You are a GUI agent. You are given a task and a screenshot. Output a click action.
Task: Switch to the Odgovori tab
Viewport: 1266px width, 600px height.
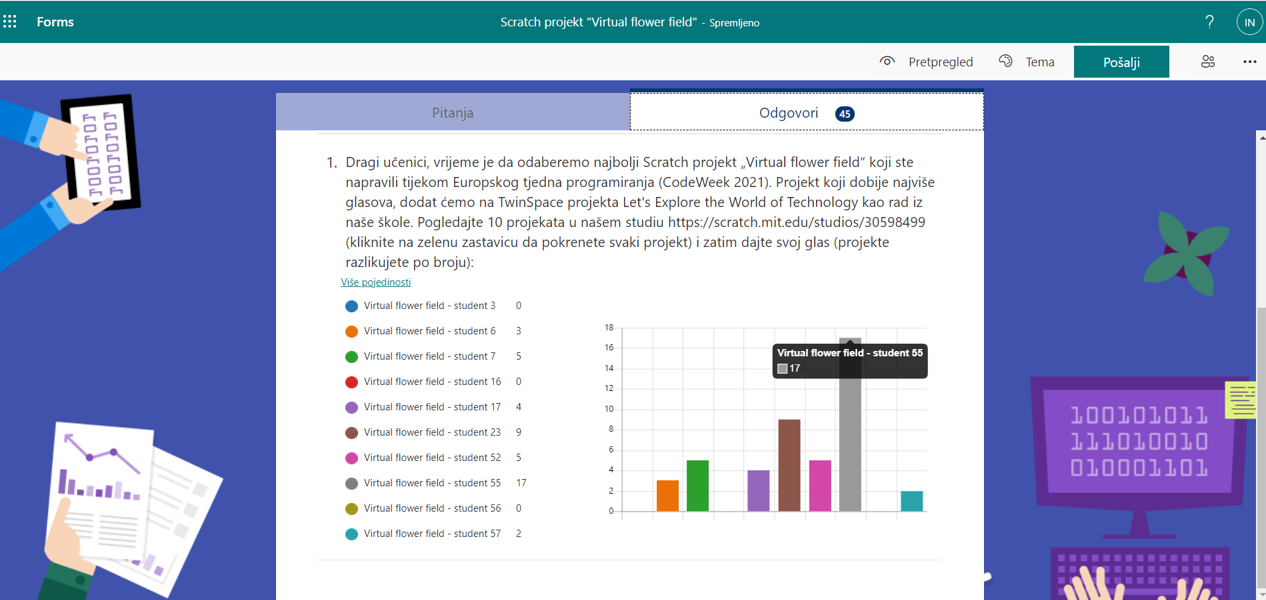[806, 112]
